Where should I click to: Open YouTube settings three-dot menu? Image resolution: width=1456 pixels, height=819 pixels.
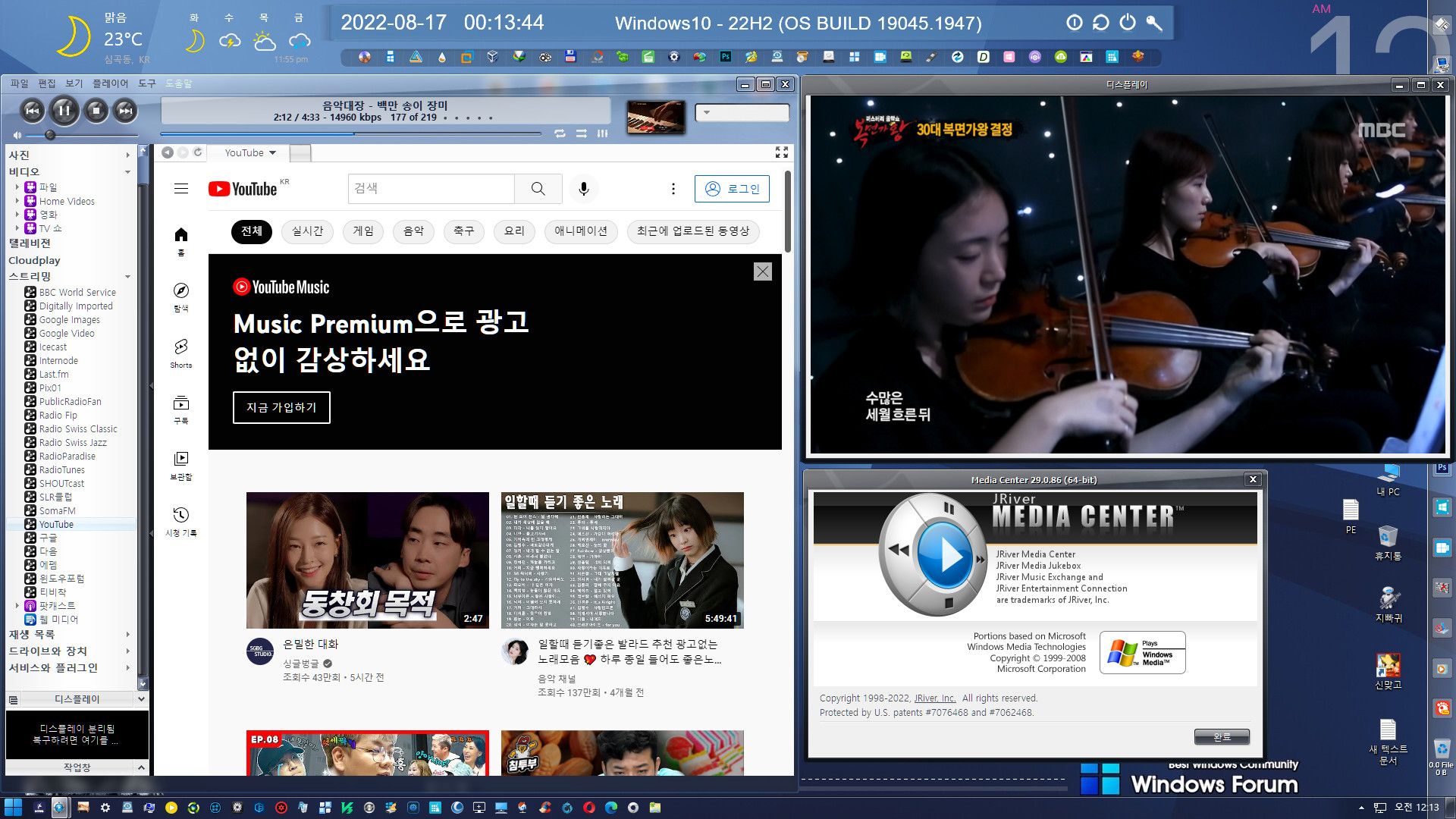tap(673, 189)
